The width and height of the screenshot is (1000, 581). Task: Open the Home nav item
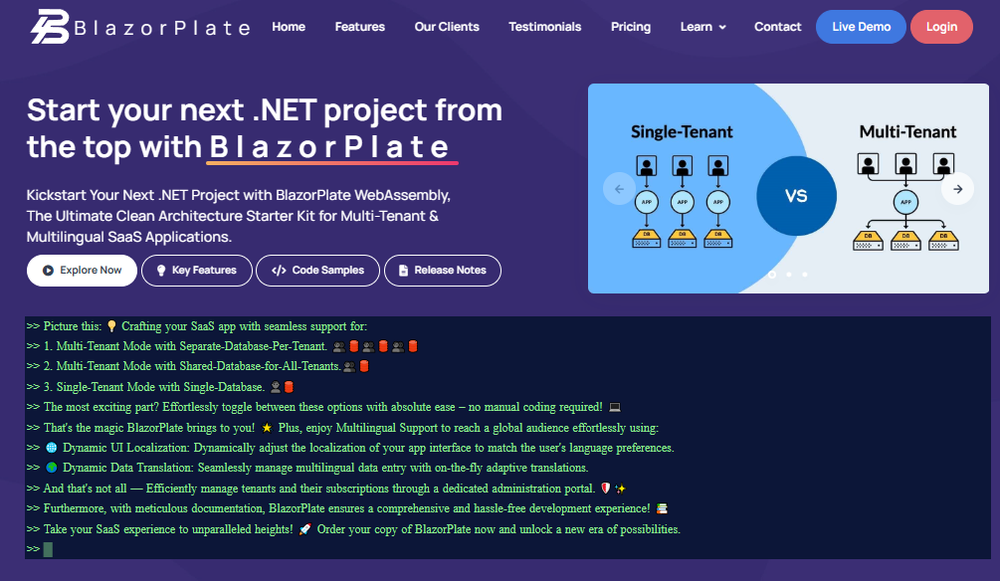pyautogui.click(x=288, y=27)
